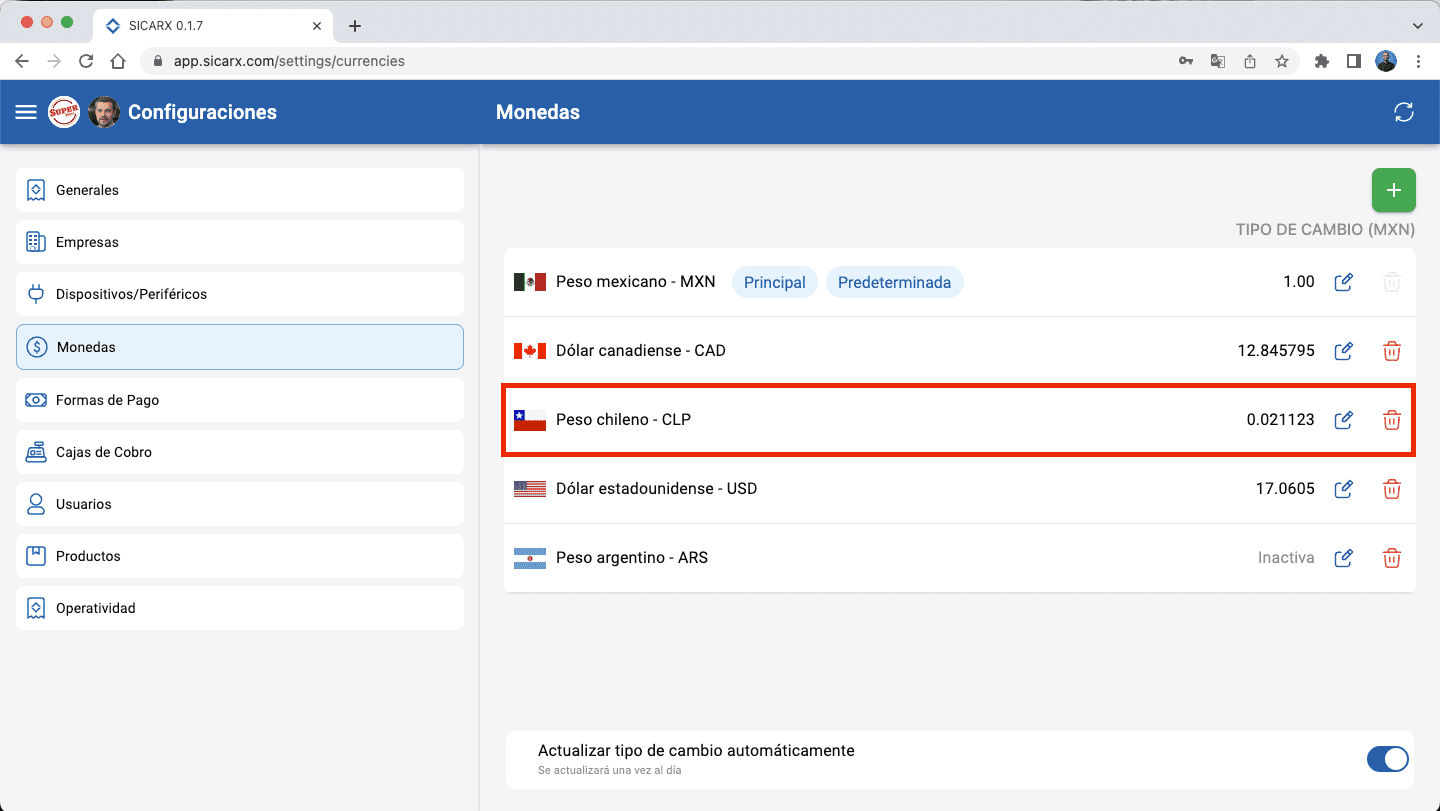Select the Principal badge on Peso mexicano
Image resolution: width=1440 pixels, height=811 pixels.
point(774,282)
